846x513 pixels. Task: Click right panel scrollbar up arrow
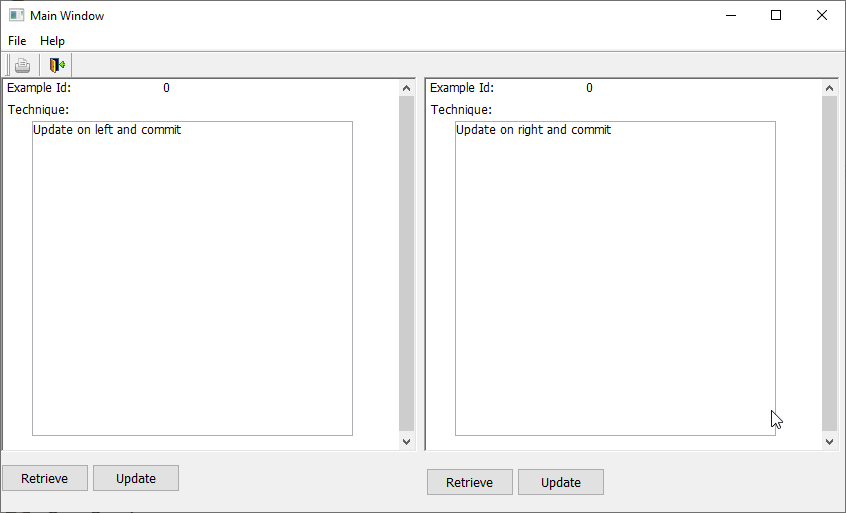point(829,88)
